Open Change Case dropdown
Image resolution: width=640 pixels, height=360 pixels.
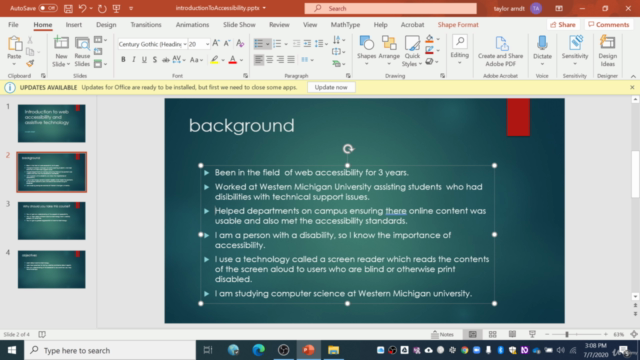[x=197, y=60]
